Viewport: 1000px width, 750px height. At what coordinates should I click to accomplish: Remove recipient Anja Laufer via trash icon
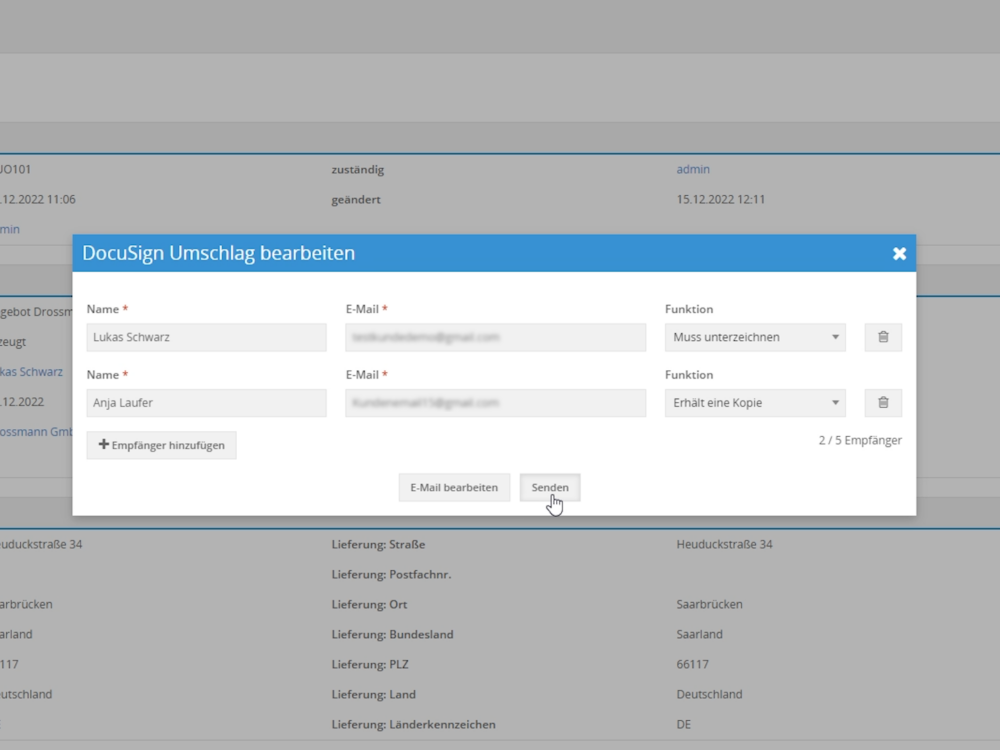(883, 403)
